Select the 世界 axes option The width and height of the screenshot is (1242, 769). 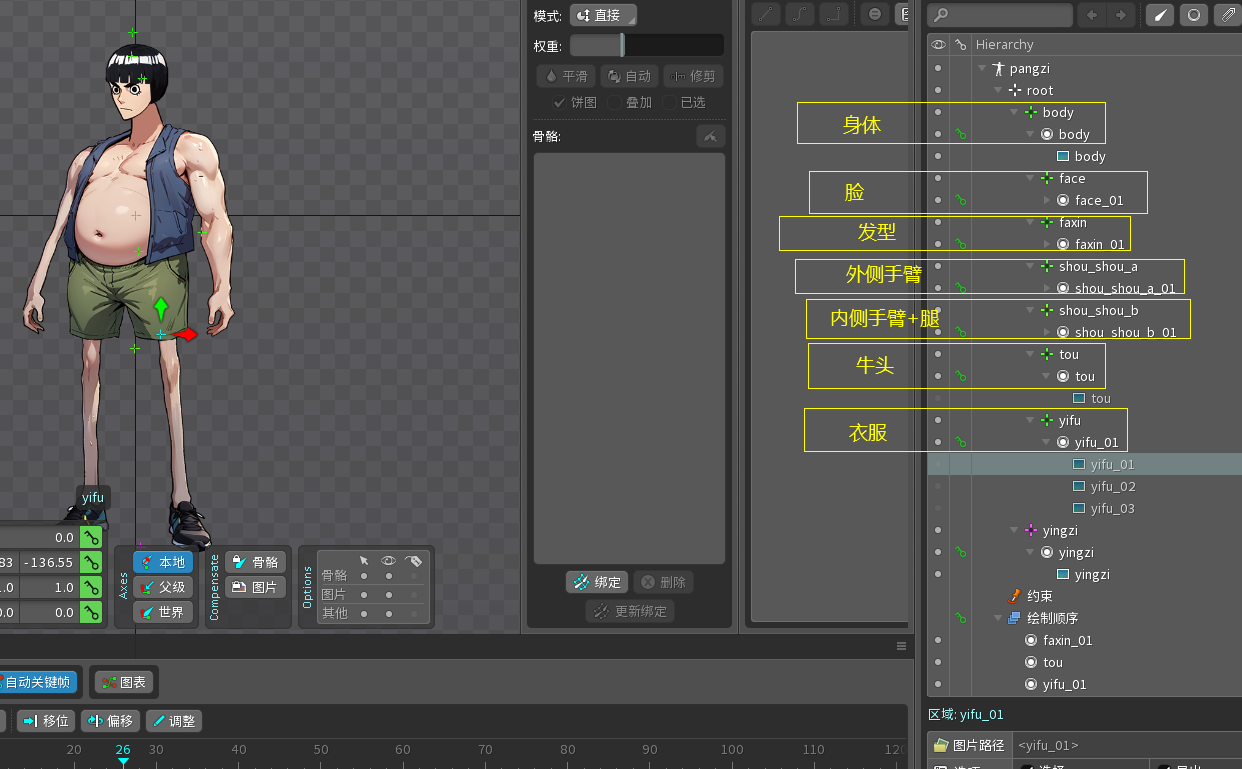[x=164, y=611]
